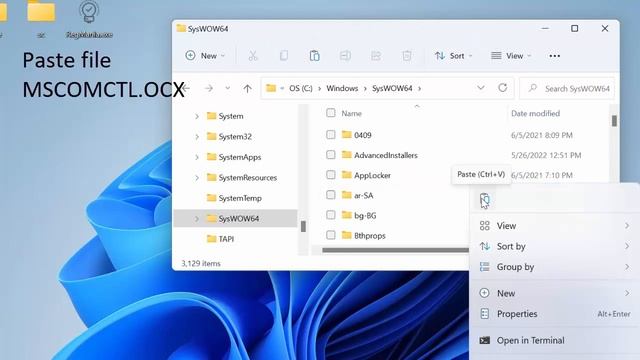Expand the System32 tree node
The width and height of the screenshot is (640, 360).
pos(197,137)
